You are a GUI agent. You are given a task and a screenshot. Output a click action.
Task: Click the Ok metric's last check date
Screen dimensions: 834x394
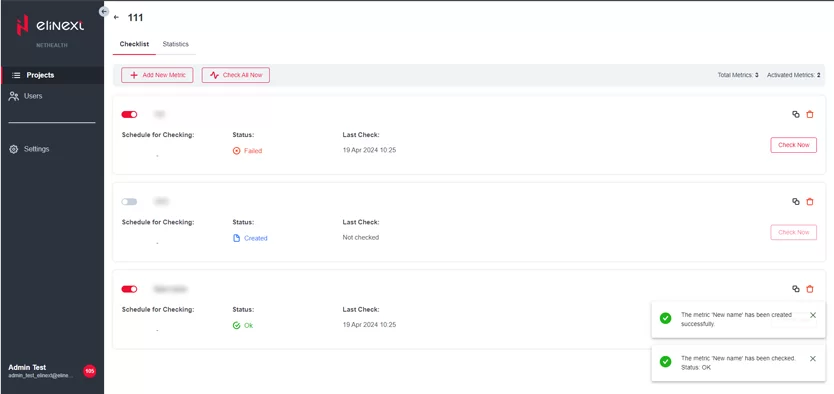369,325
